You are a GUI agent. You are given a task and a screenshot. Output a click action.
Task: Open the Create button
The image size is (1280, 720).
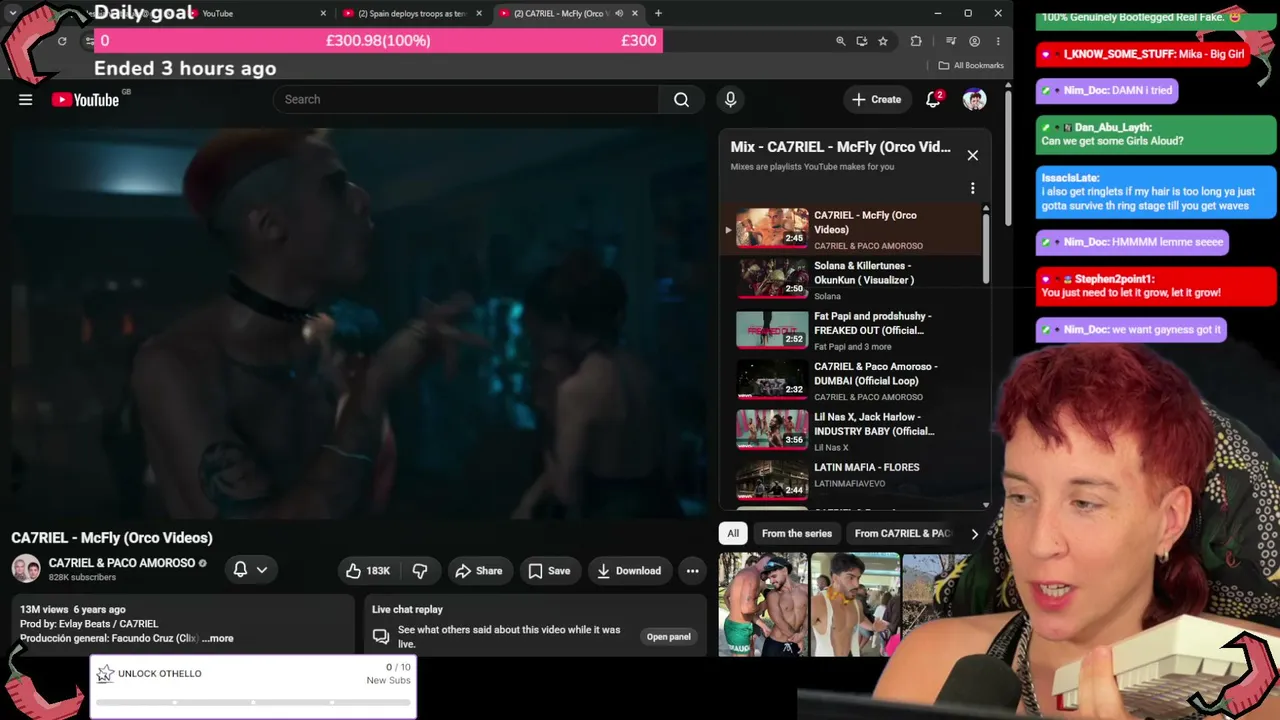(876, 99)
